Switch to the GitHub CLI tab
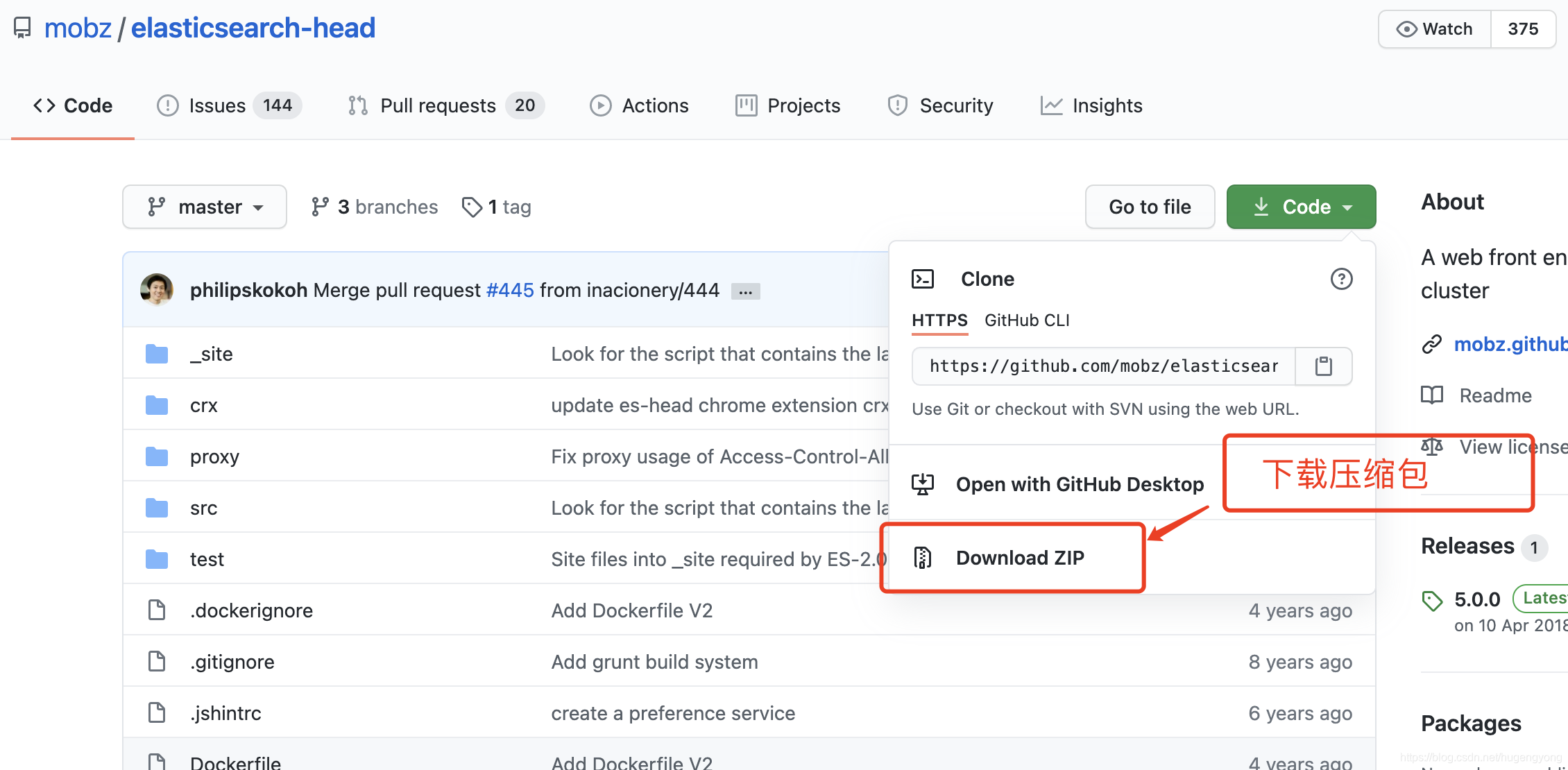 click(x=1026, y=320)
